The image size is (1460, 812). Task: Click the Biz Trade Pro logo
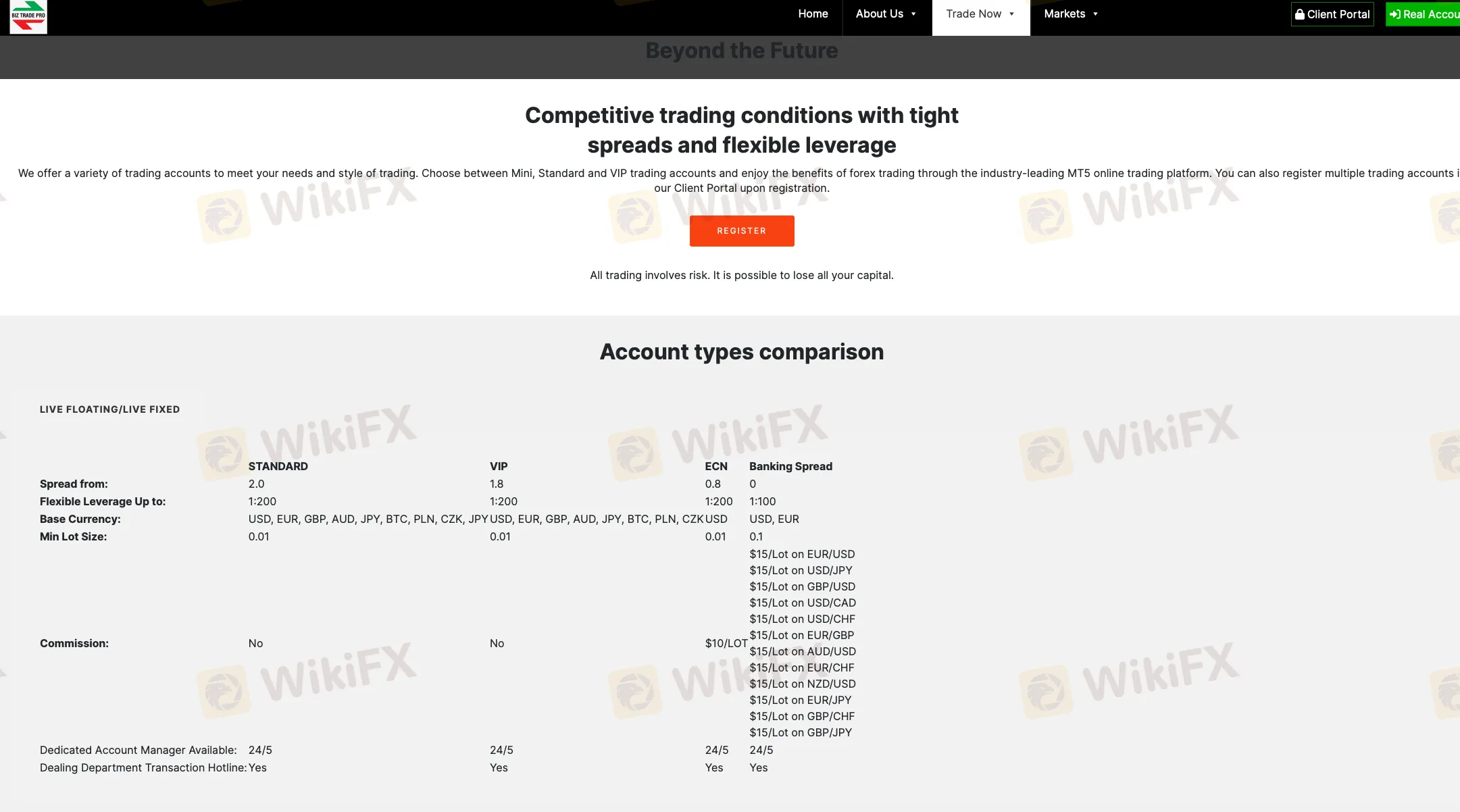28,17
